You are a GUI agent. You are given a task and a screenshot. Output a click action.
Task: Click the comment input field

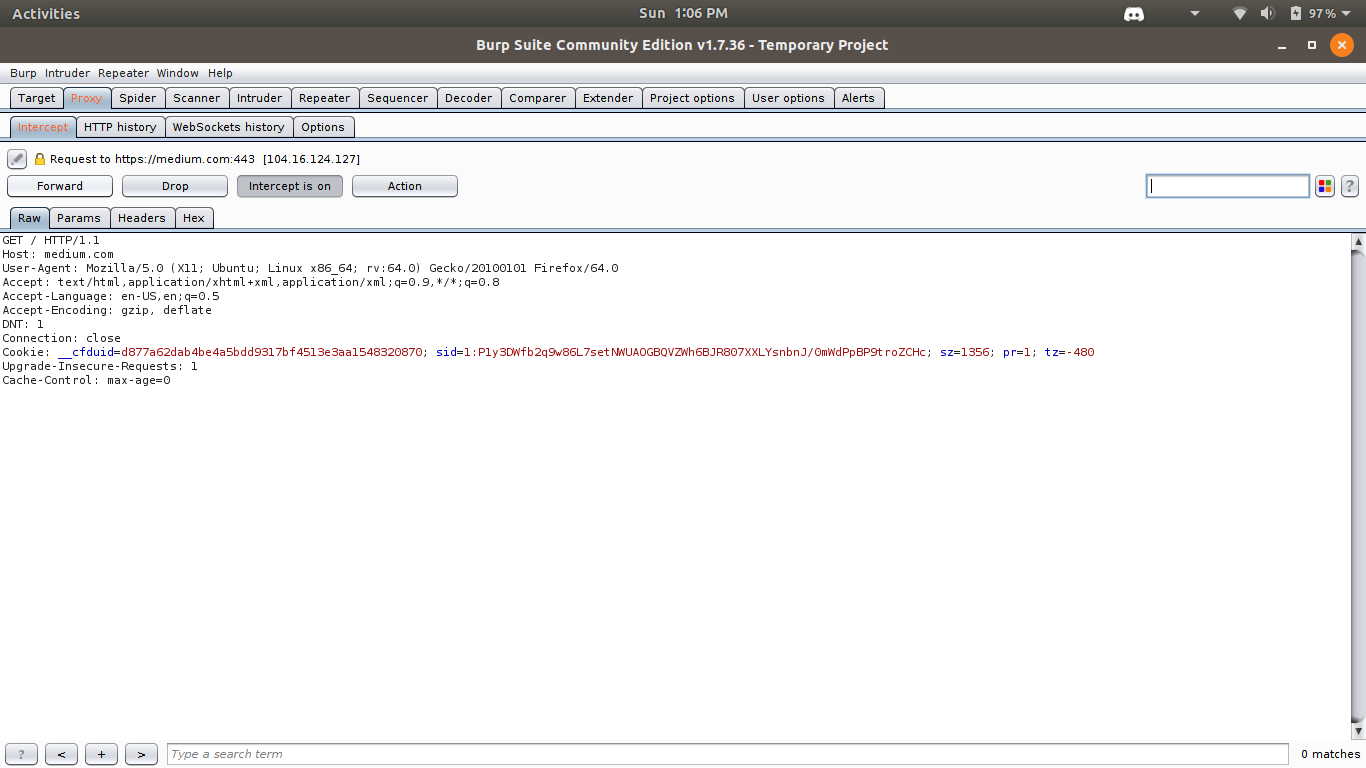point(1228,186)
